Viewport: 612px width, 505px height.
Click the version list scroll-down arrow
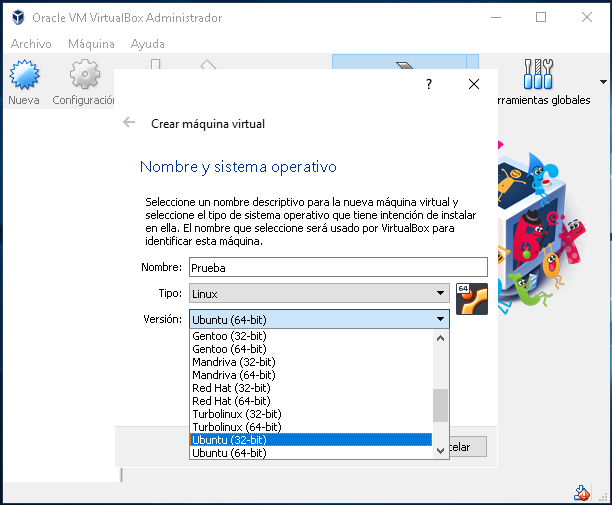[441, 451]
